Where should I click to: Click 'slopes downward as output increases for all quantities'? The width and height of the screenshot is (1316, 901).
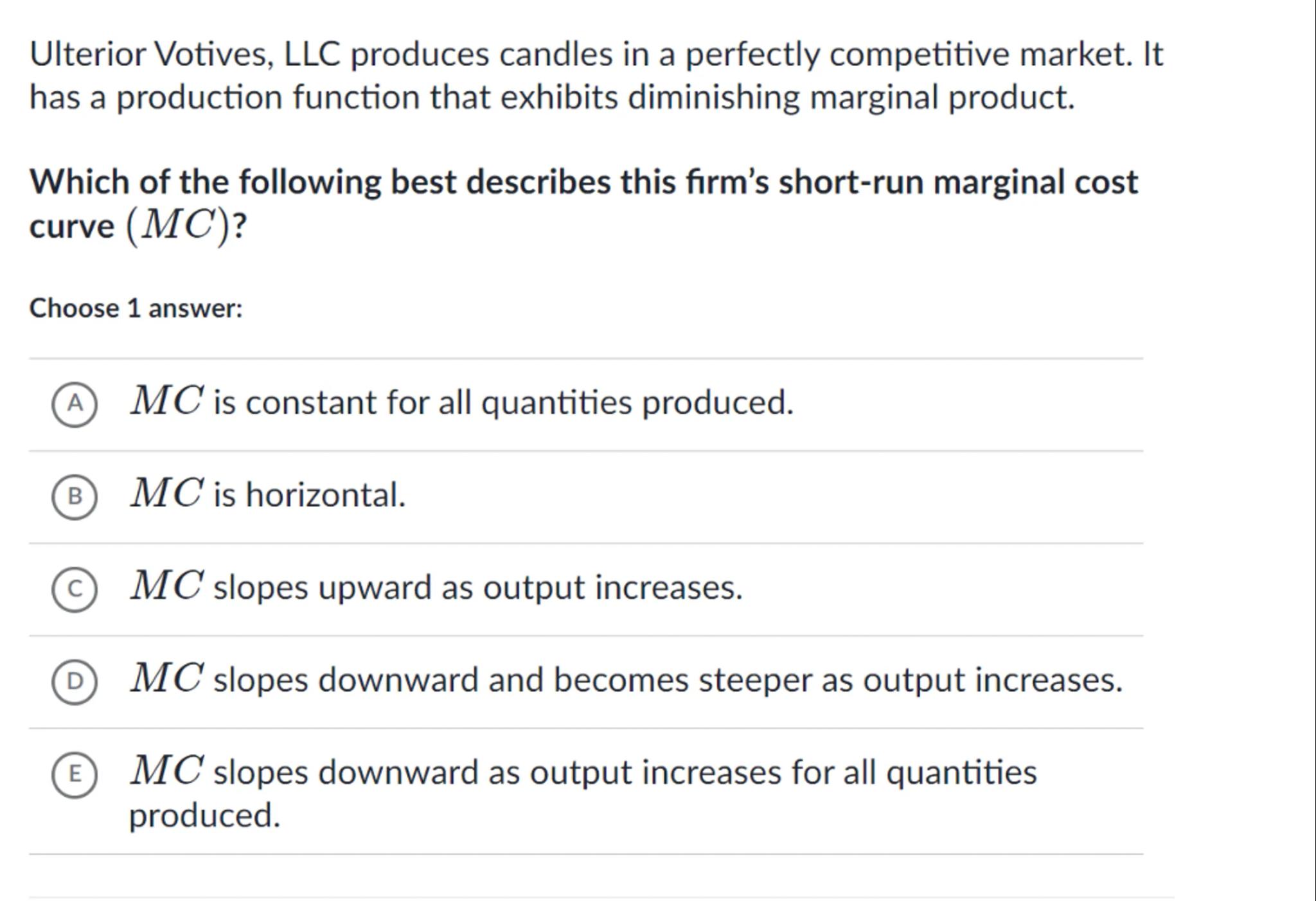click(625, 773)
